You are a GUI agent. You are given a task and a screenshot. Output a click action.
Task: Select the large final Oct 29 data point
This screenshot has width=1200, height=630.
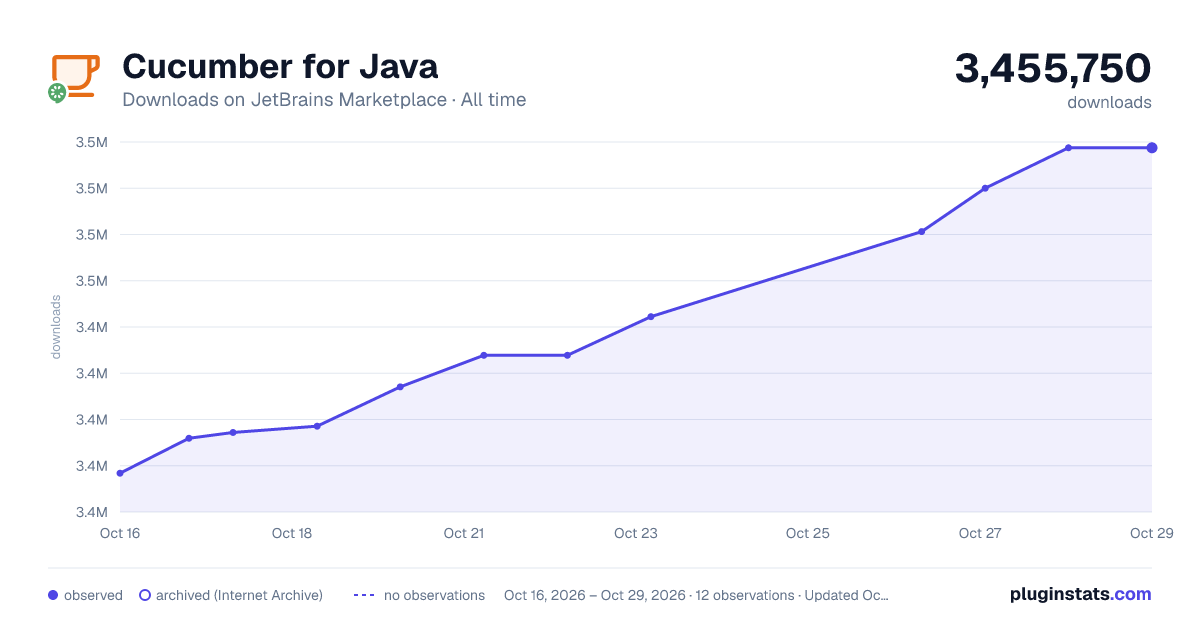pyautogui.click(x=1152, y=148)
